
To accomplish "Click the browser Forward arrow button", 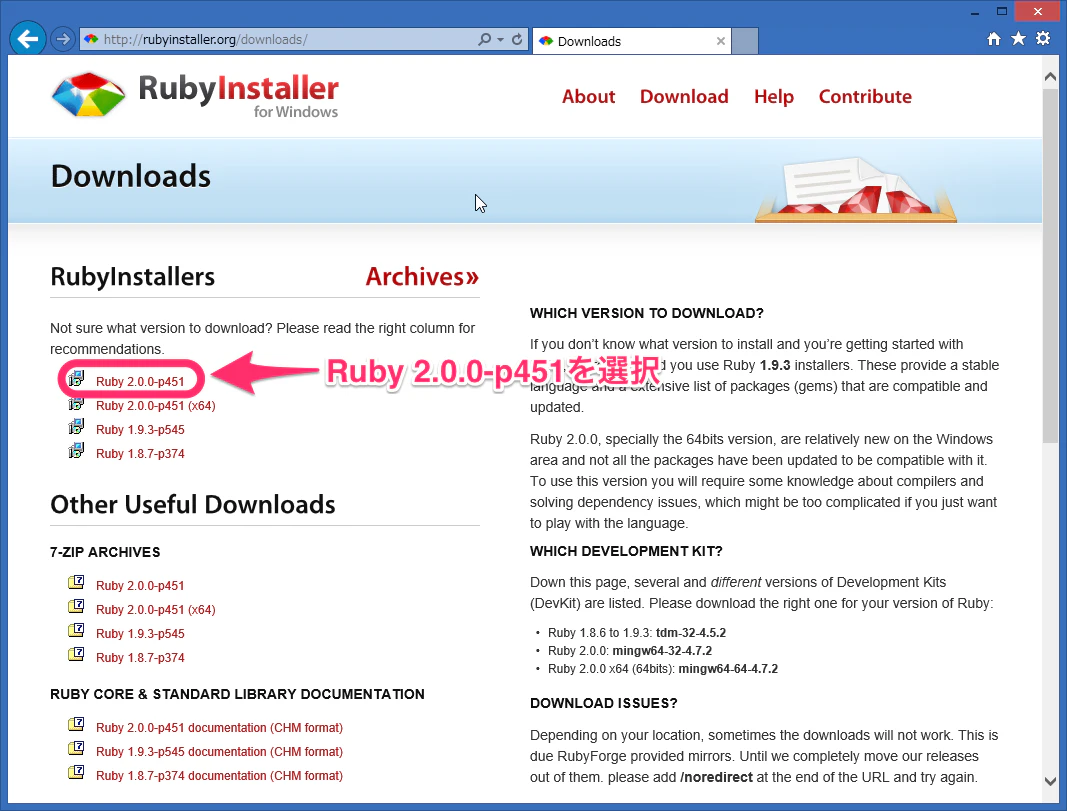I will click(63, 39).
